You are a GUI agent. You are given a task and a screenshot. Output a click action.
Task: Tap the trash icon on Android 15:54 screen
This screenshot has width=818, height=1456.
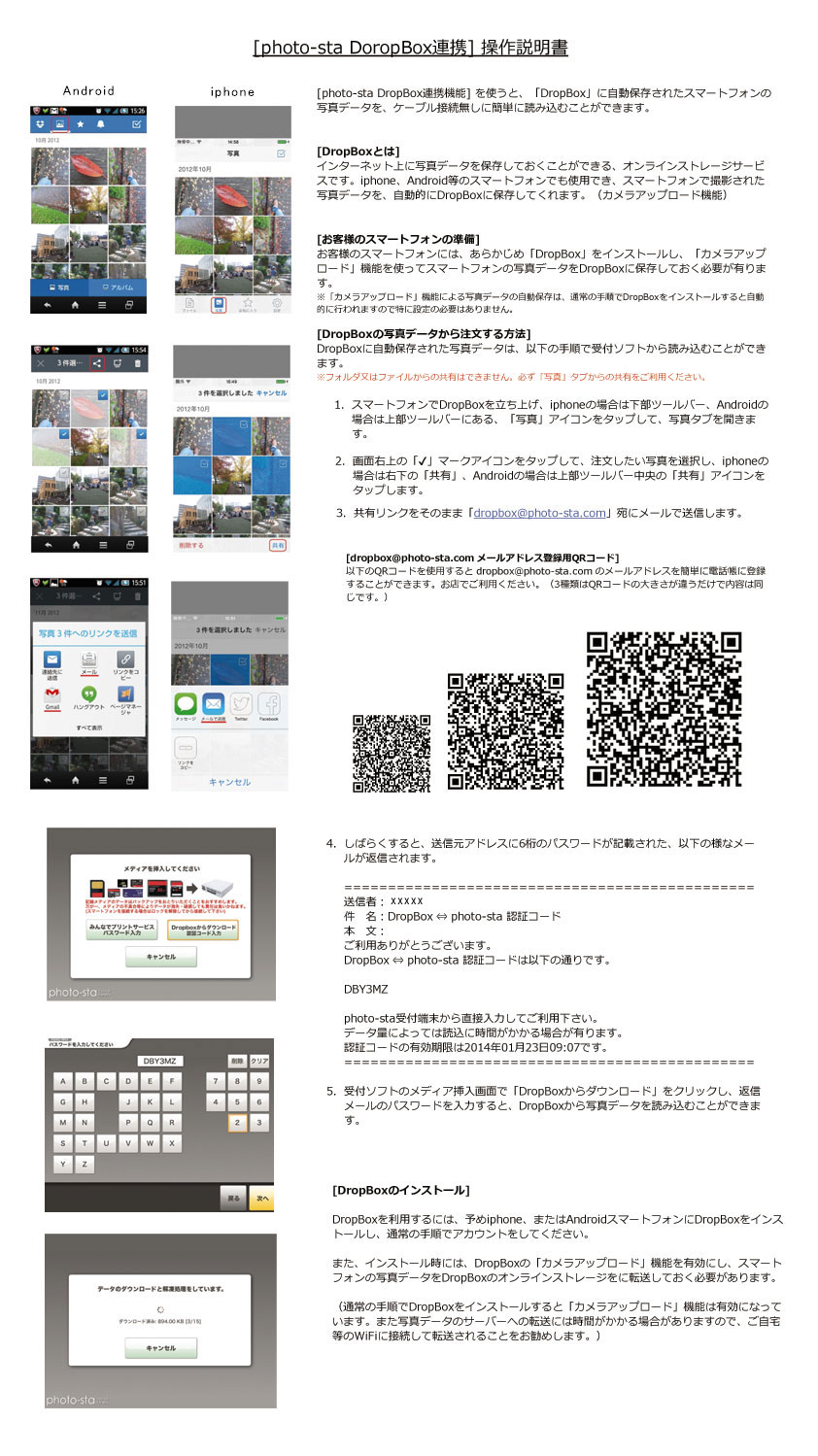tap(137, 363)
